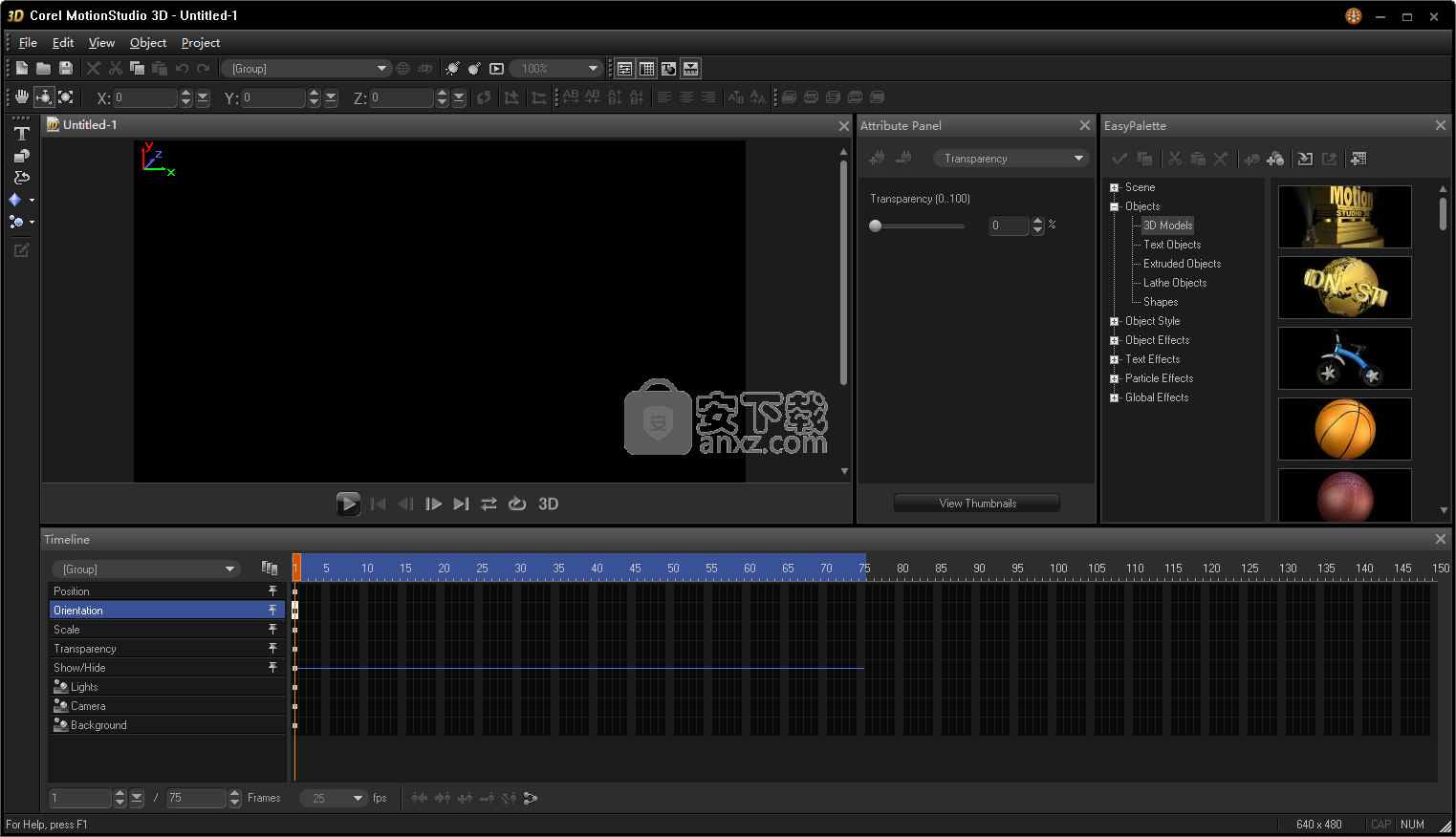
Task: Select Extruded Objects tree item
Action: [x=1182, y=264]
